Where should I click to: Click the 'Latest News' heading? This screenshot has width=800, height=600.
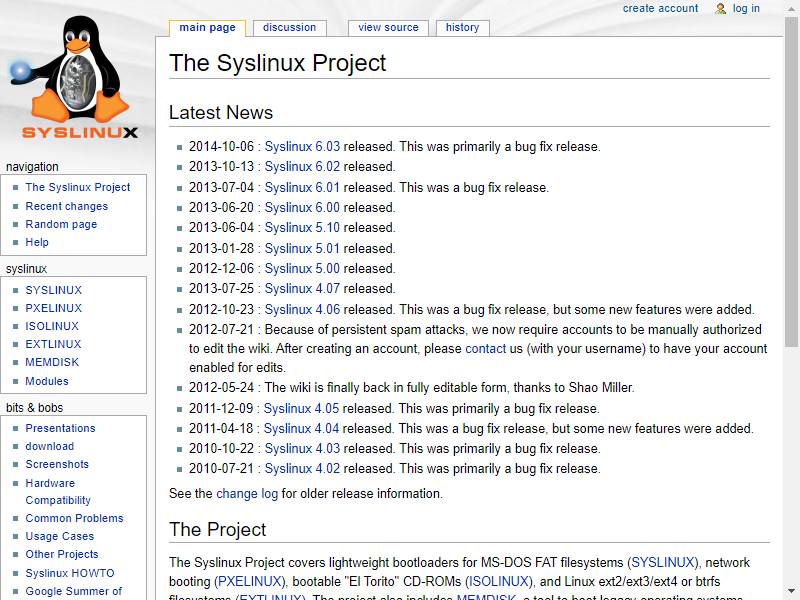point(221,113)
